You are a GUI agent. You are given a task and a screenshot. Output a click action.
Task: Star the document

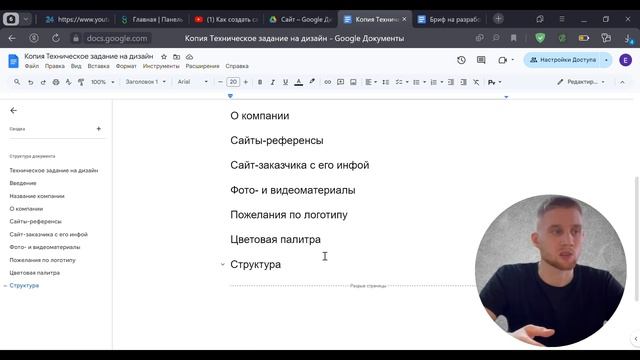(x=164, y=57)
